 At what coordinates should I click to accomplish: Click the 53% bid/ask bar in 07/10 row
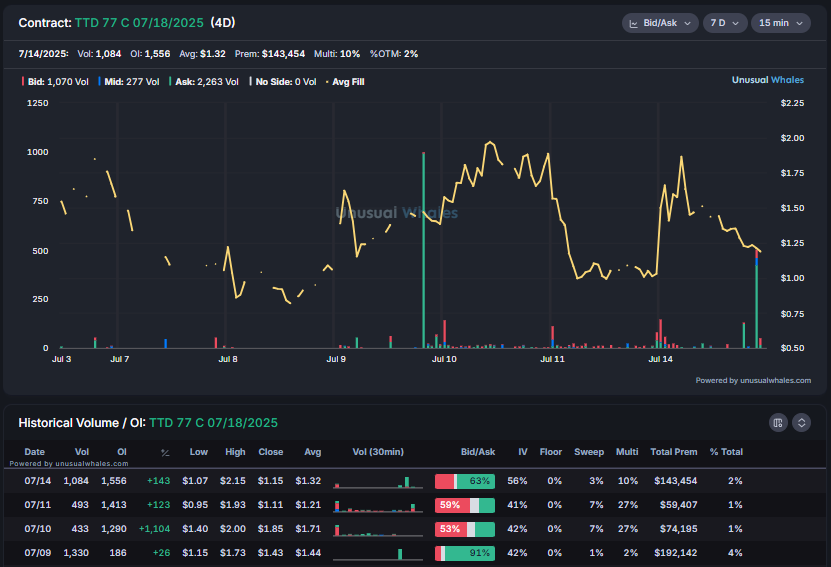(x=465, y=529)
